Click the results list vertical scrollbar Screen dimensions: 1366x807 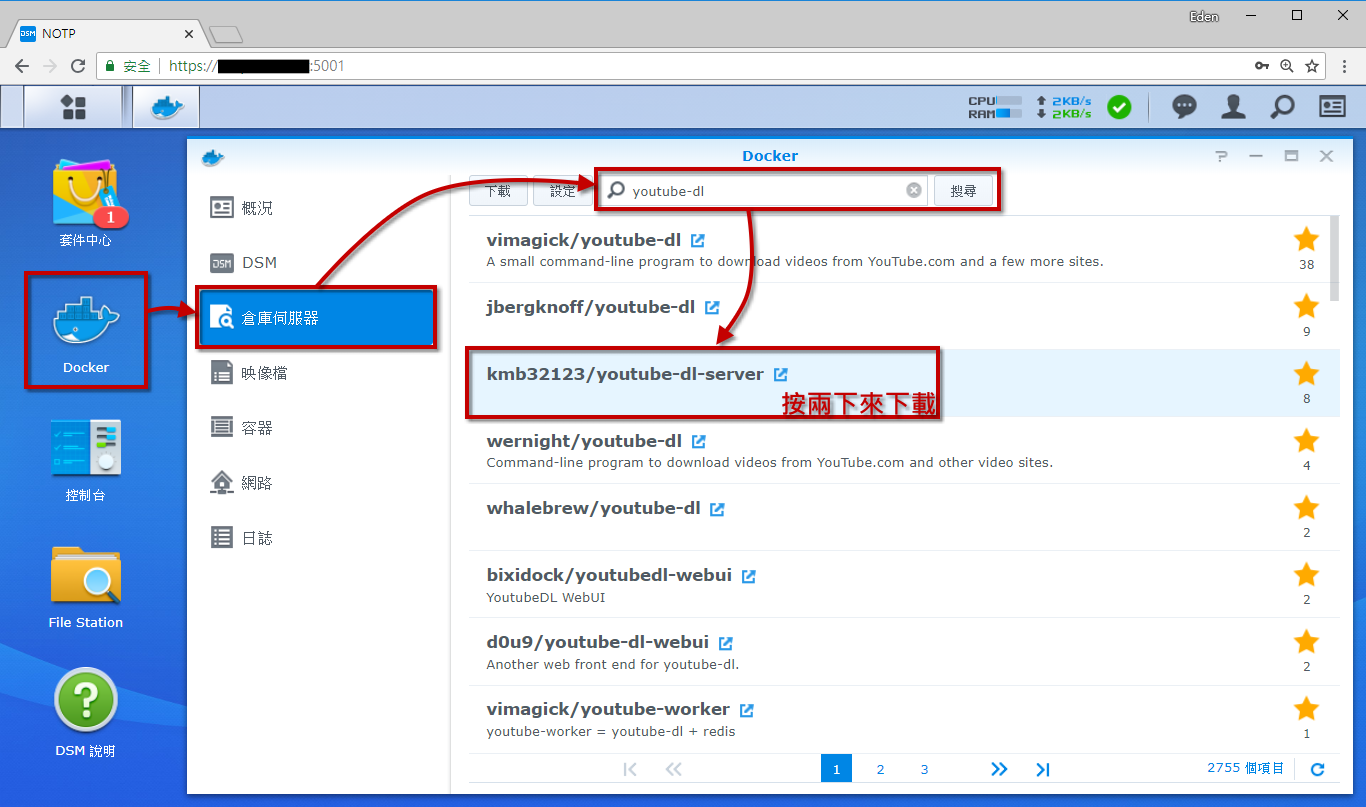click(x=1334, y=258)
